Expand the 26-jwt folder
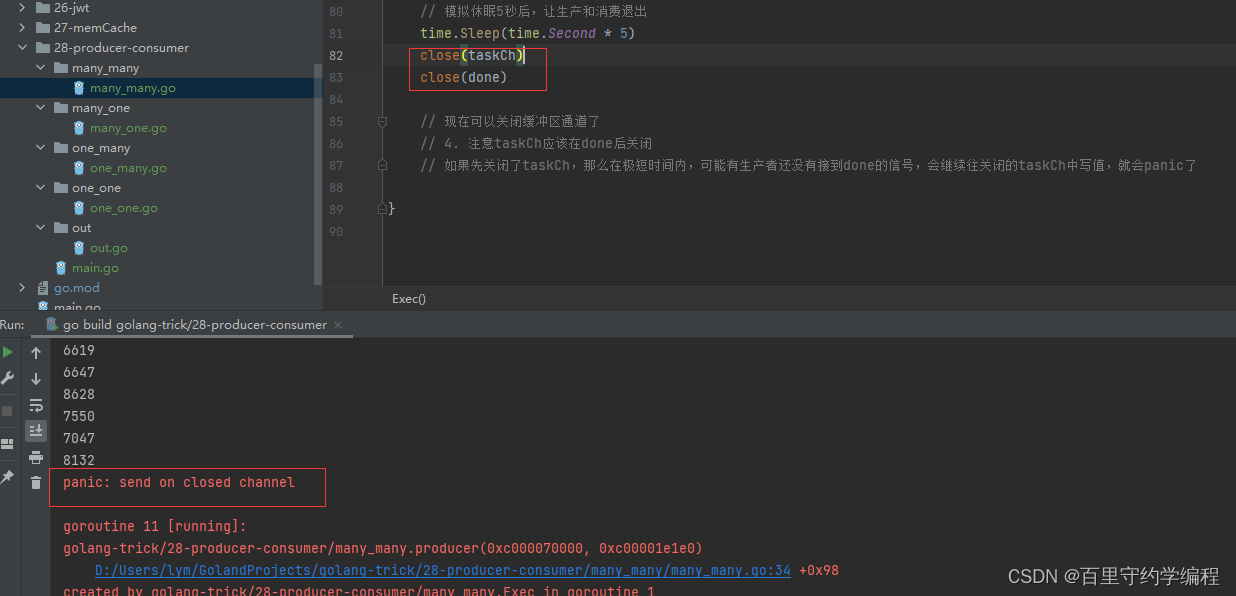This screenshot has height=596, width=1236. 23,7
